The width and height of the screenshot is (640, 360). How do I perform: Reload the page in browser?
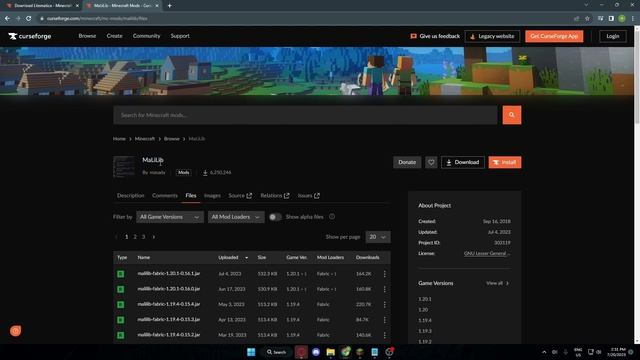pos(29,18)
